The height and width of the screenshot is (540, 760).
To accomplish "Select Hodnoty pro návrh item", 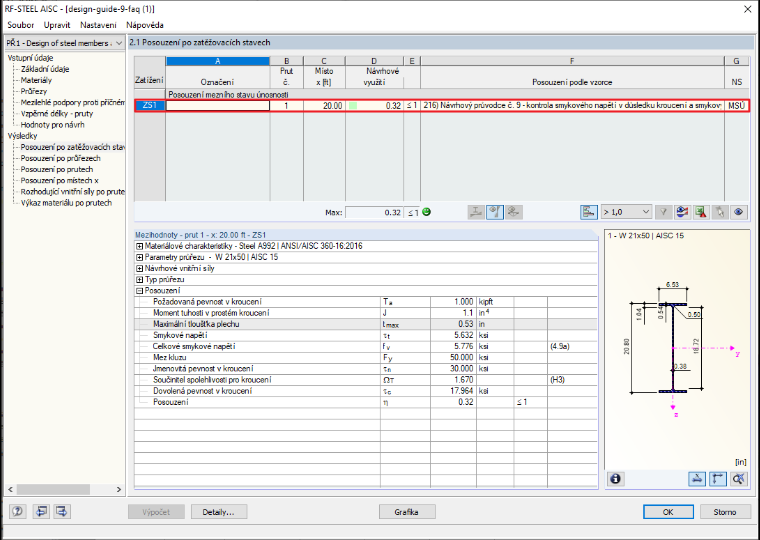I will click(x=52, y=125).
